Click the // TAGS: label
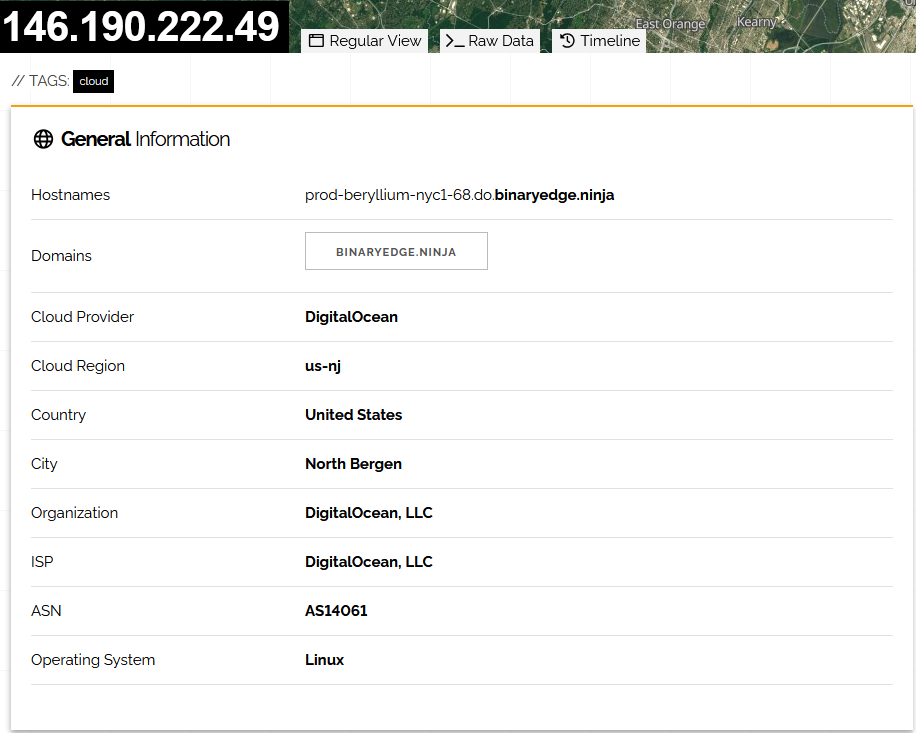 point(40,81)
